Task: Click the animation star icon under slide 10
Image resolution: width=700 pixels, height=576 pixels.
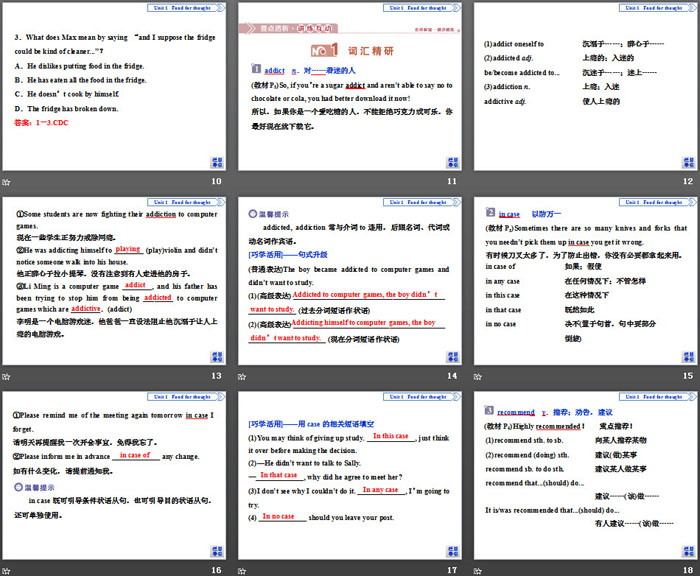Action: coord(7,181)
